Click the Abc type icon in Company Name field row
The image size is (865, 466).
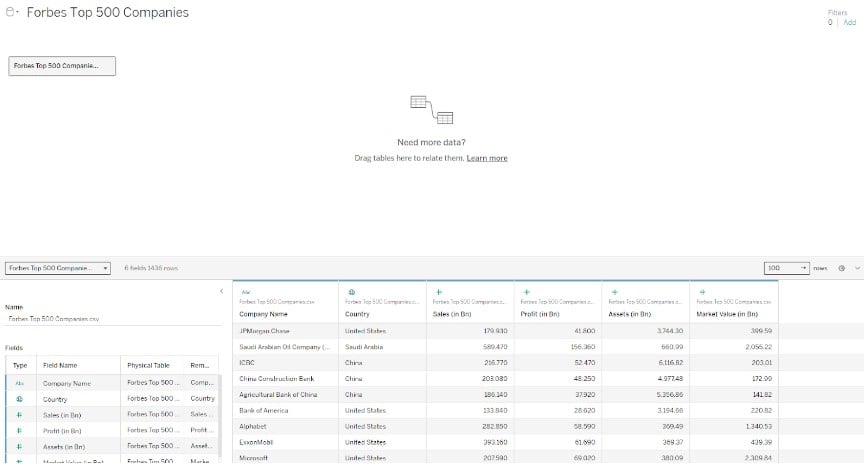click(x=19, y=383)
